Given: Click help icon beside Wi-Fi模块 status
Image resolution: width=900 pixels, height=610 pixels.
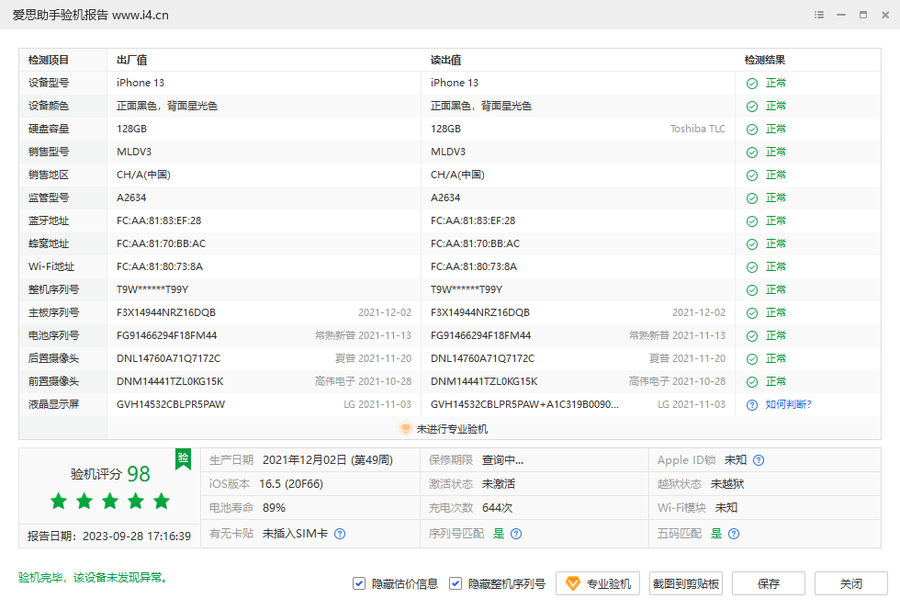Looking at the screenshot, I should [747, 508].
